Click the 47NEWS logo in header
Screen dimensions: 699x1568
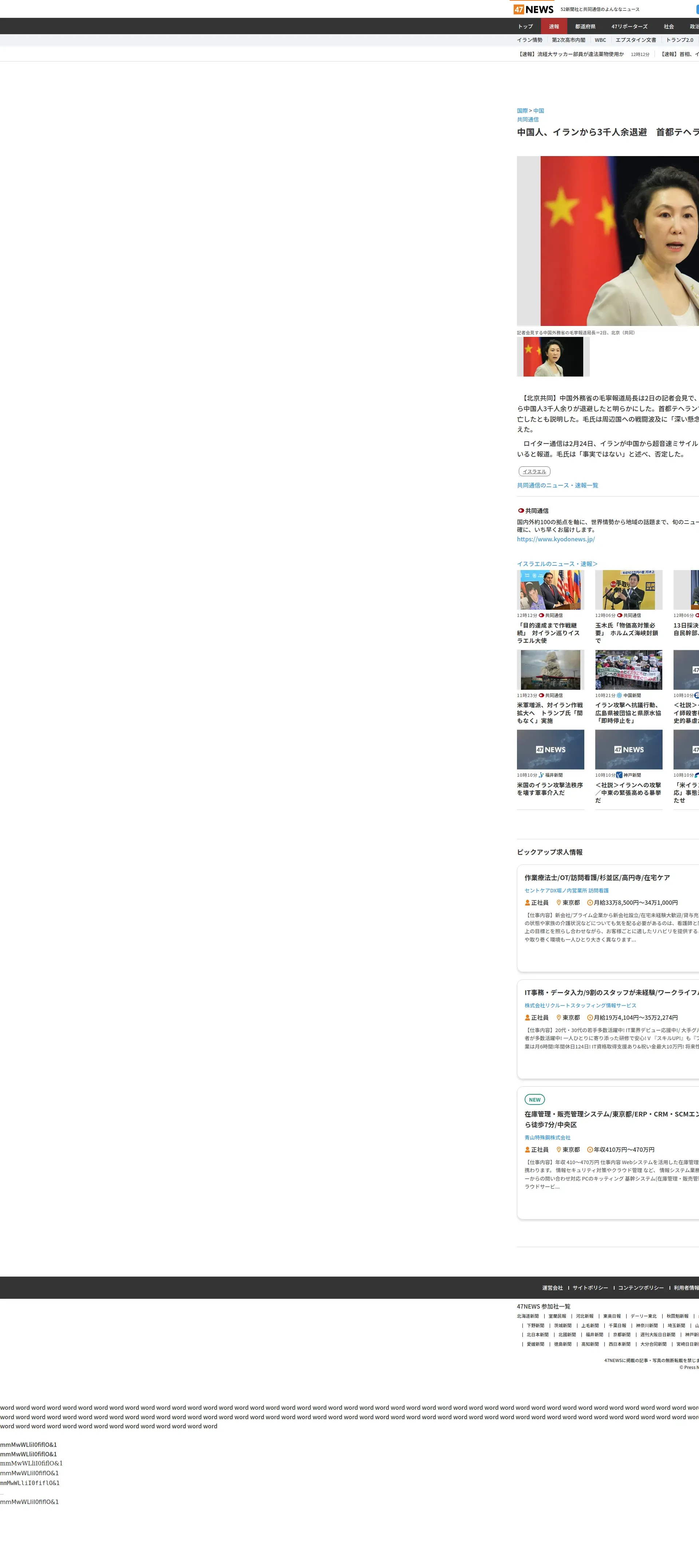(x=533, y=9)
